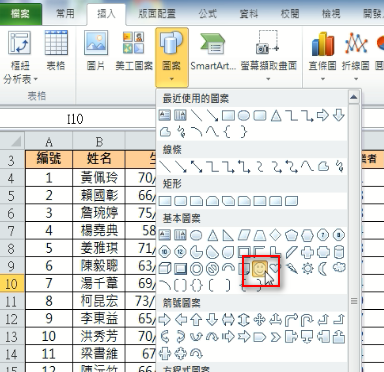
Task: Select the cross shape in basic shapes
Action: pyautogui.click(x=307, y=252)
